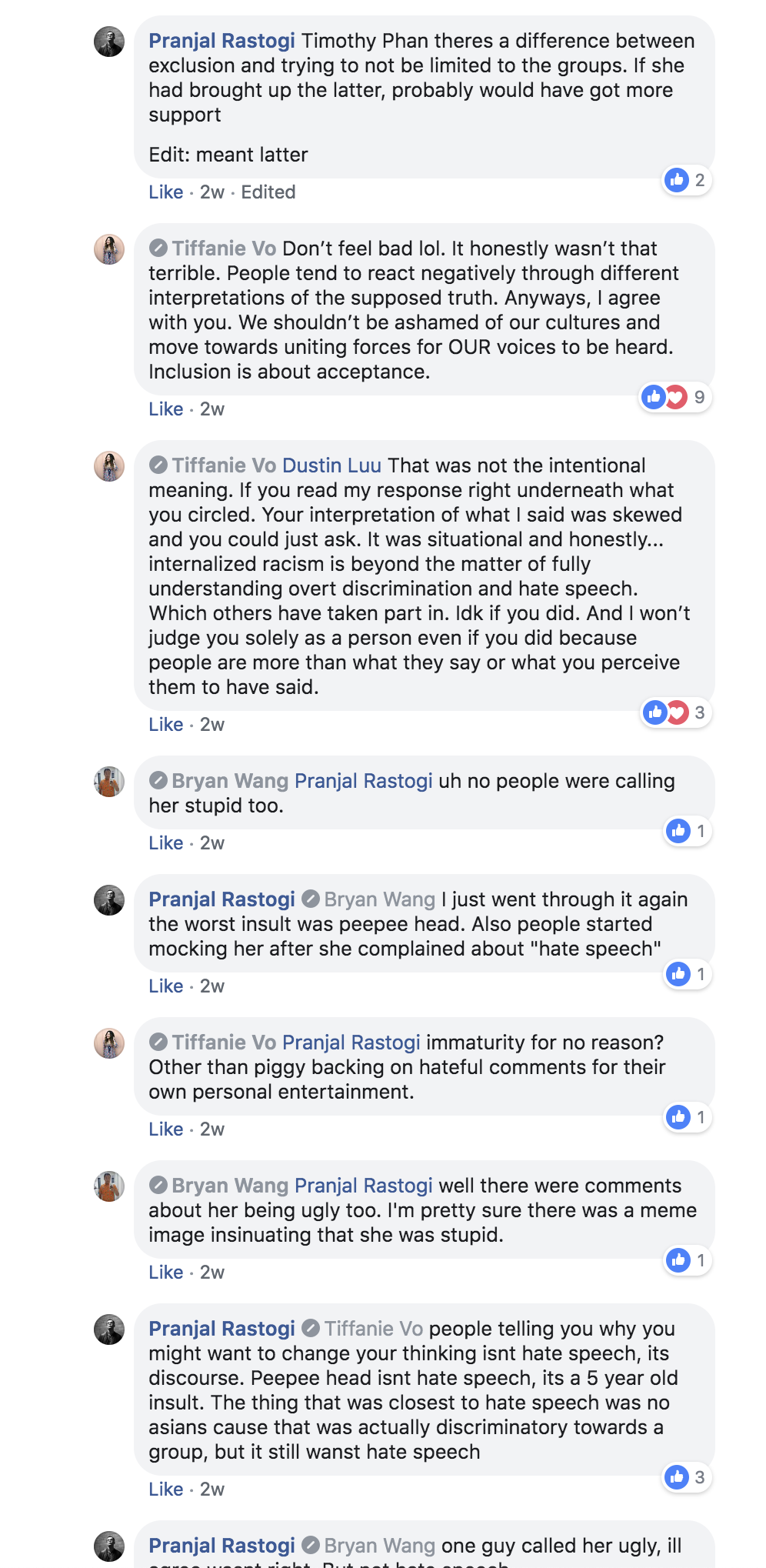View the 3 likes on Pranjal's hate speech discourse comment
Screen dimensions: 766x1568
tap(686, 1477)
